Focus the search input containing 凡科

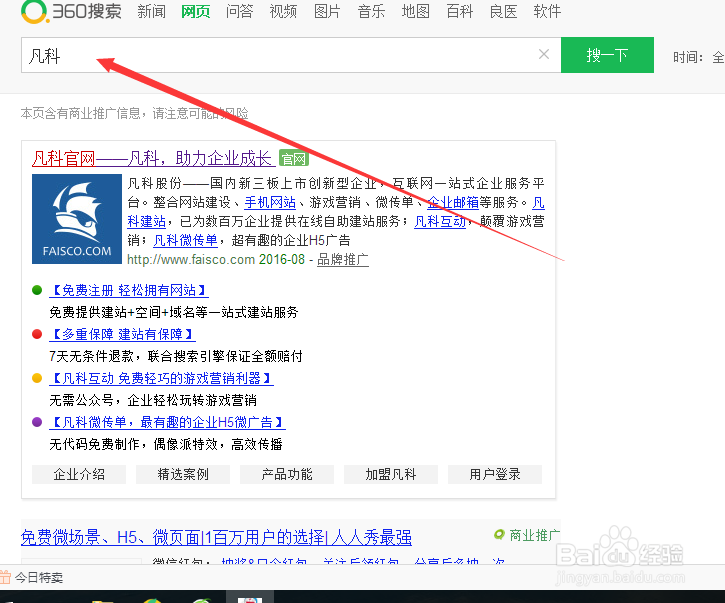coord(291,55)
